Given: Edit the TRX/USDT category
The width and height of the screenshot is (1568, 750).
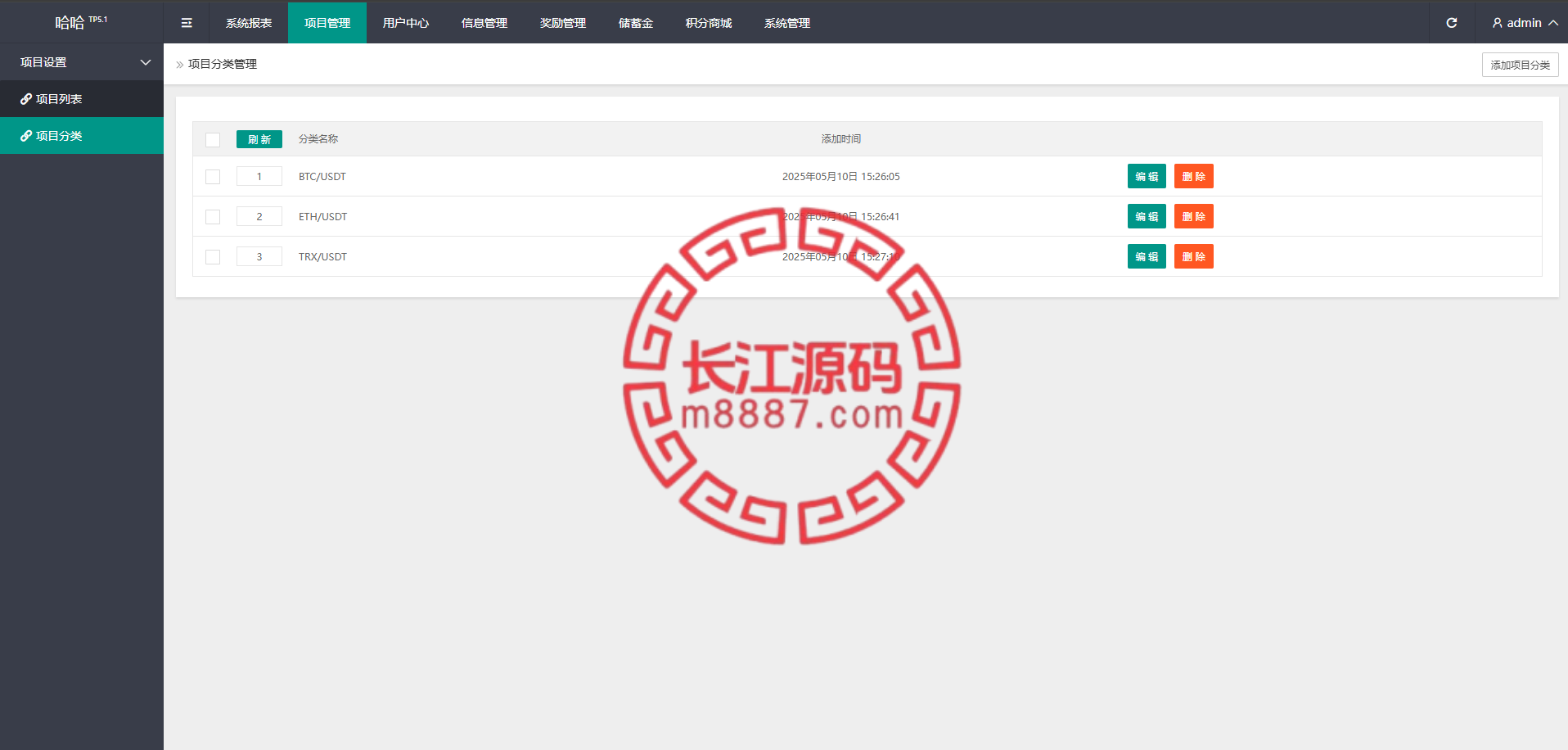Looking at the screenshot, I should (x=1147, y=256).
